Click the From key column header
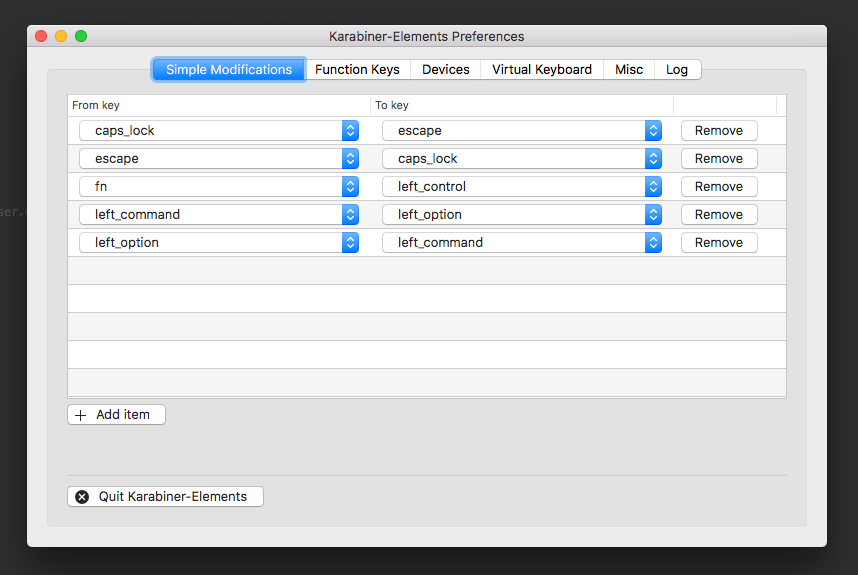The width and height of the screenshot is (858, 575). [219, 105]
